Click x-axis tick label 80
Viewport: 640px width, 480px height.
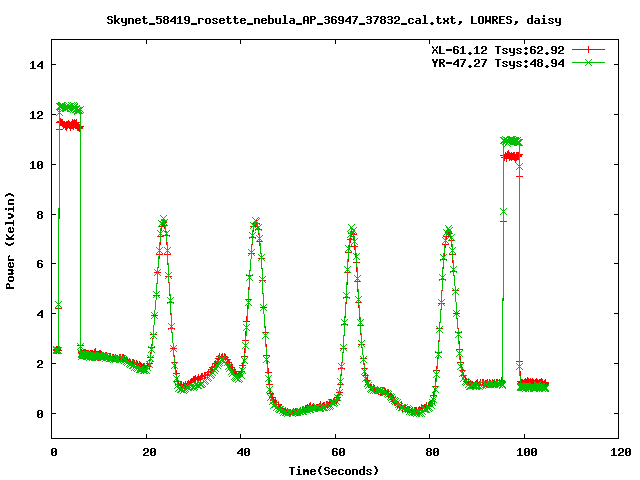pos(433,452)
